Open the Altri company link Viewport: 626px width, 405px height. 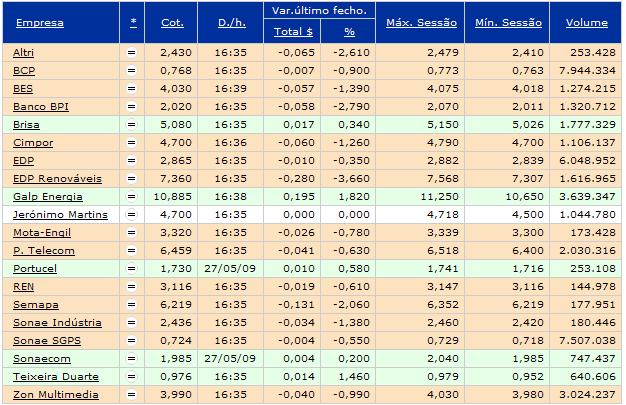pos(23,53)
